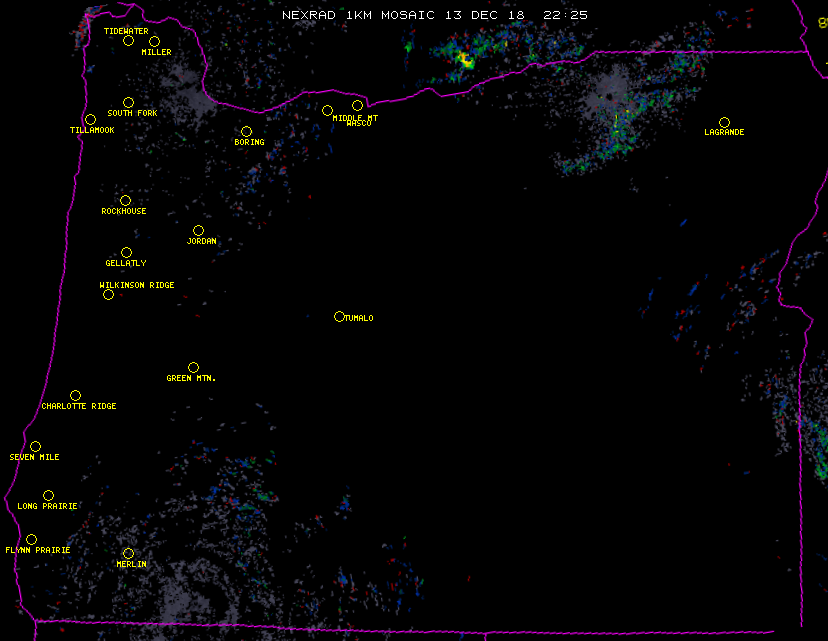
Task: Click the Rockhouse station circle
Action: [125, 200]
